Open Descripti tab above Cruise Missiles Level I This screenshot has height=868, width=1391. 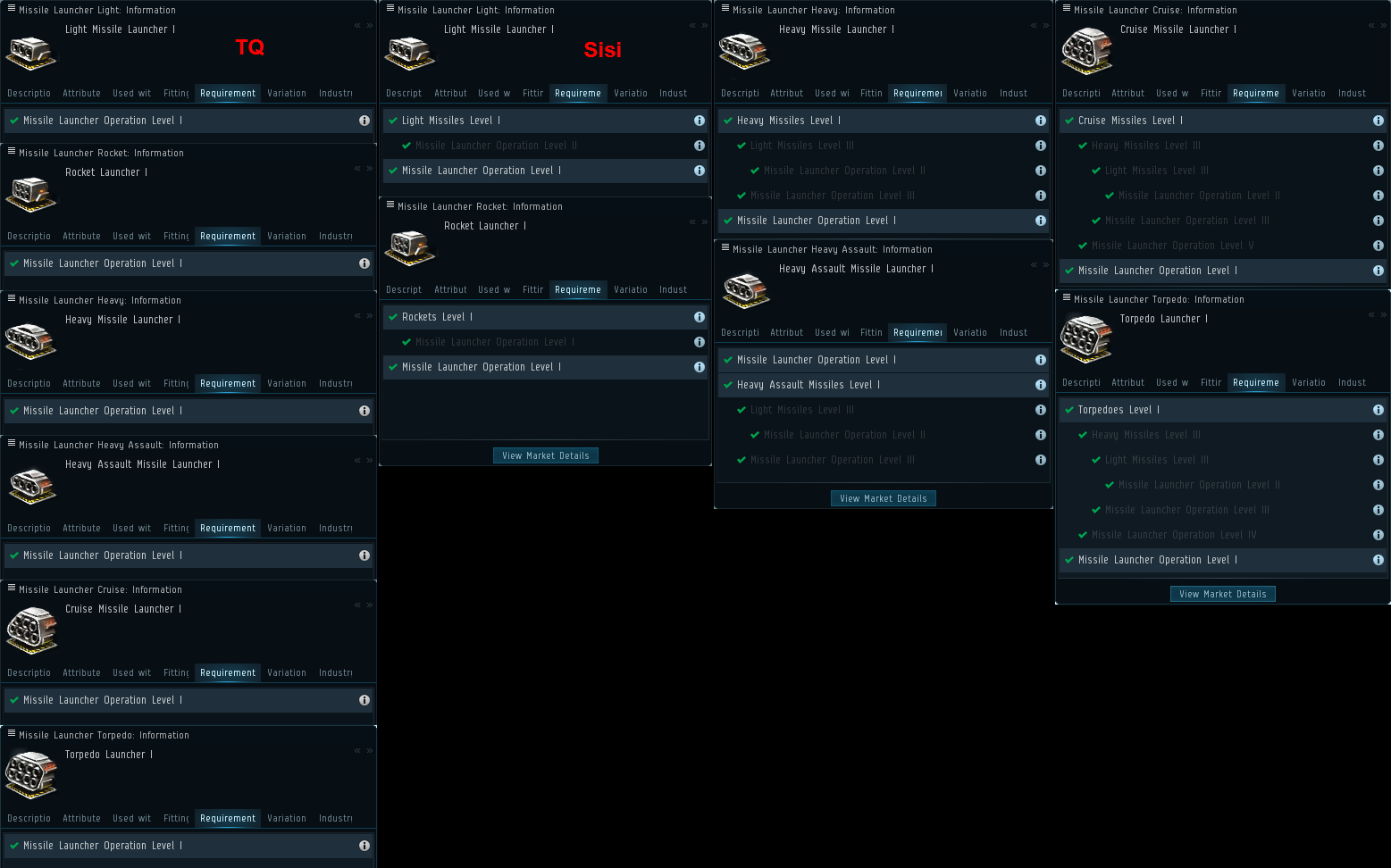(x=1081, y=94)
